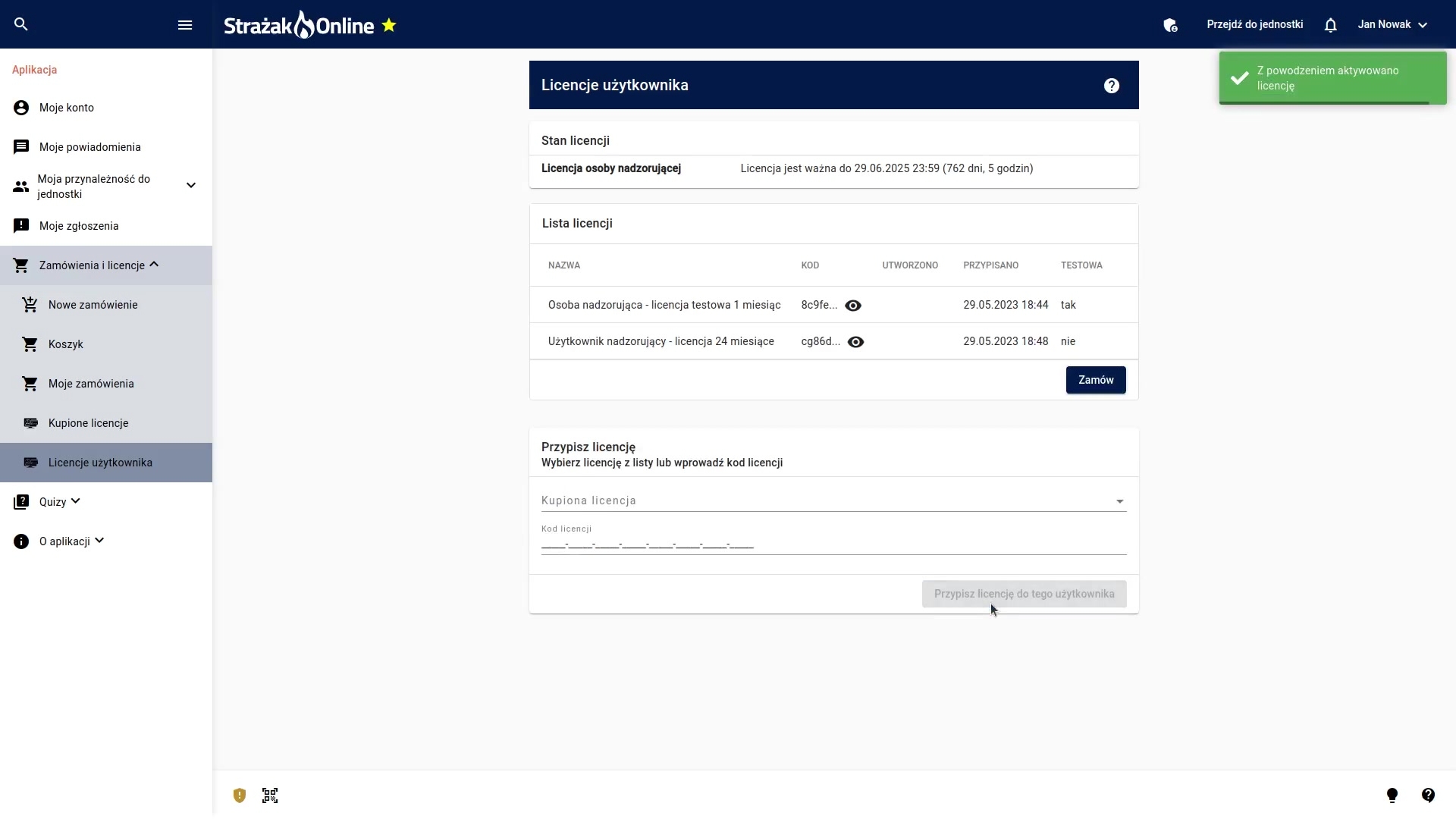Click the PRZYPISANO column header
The height and width of the screenshot is (819, 1456).
pyautogui.click(x=991, y=265)
